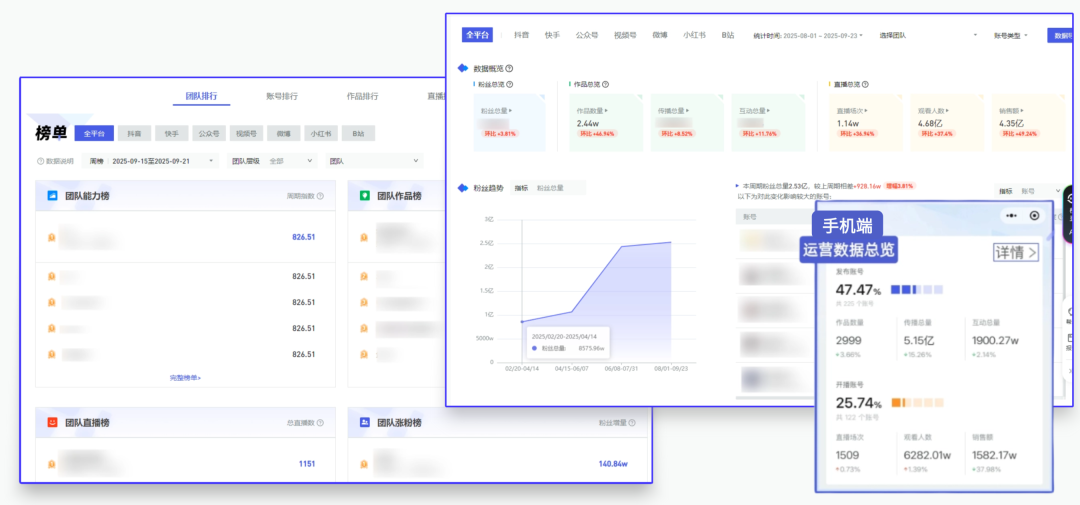This screenshot has height=505, width=1080.
Task: Open the 团队 selector dropdown in ranking panel
Action: (x=374, y=161)
